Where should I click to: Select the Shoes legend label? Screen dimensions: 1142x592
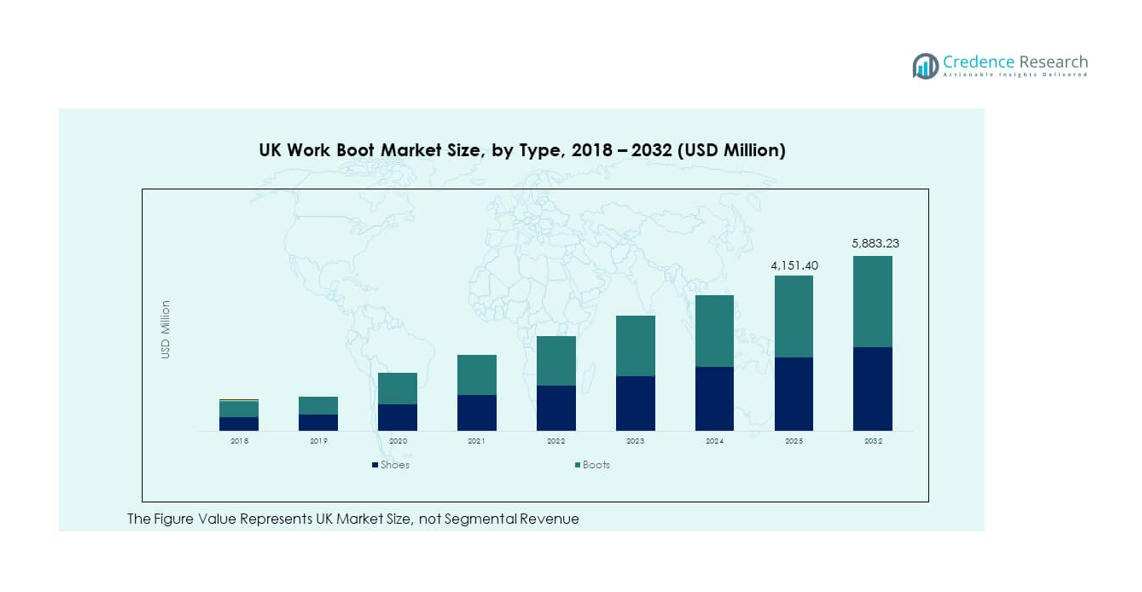pyautogui.click(x=394, y=465)
